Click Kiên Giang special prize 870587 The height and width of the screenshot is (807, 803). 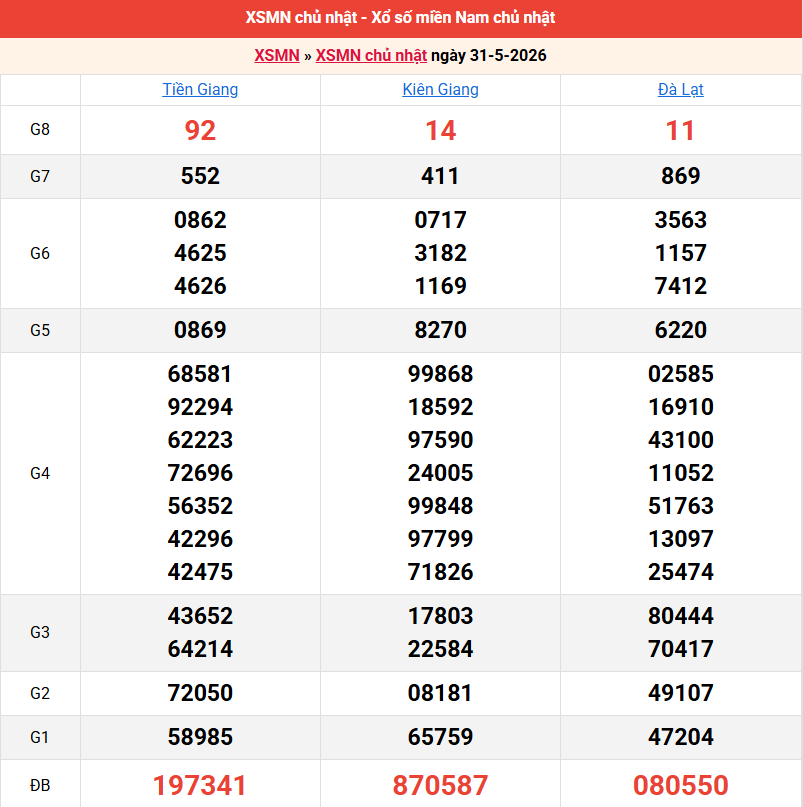coord(441,785)
